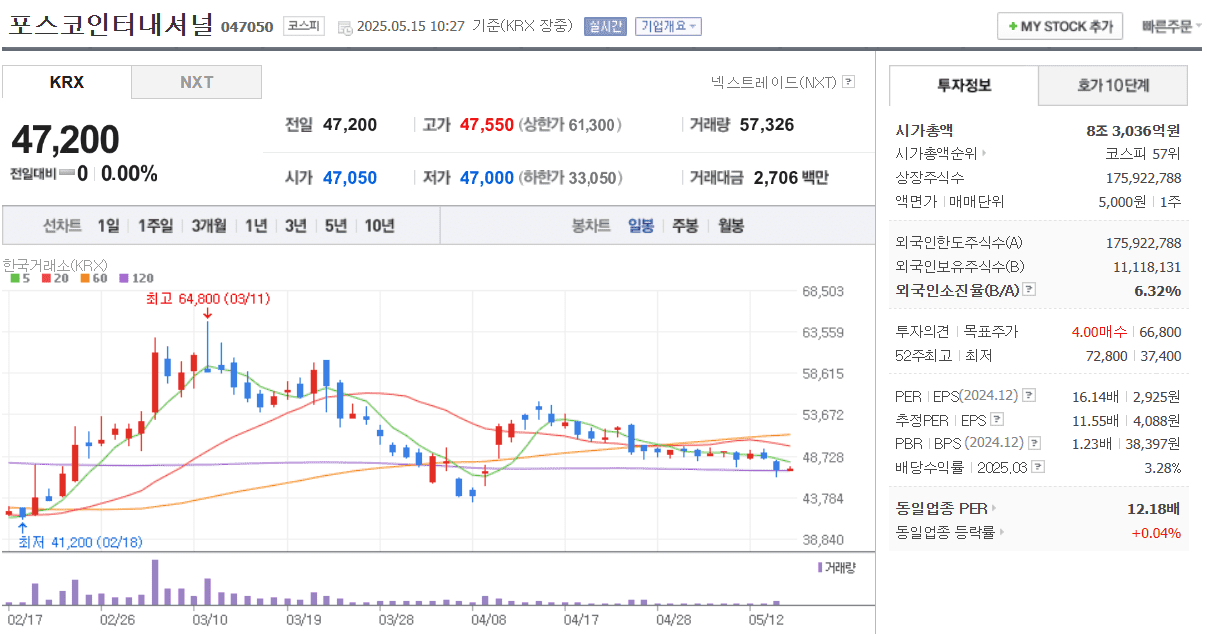1207x634 pixels.
Task: Click the 배당수익률 value 3.28%
Action: (1161, 468)
